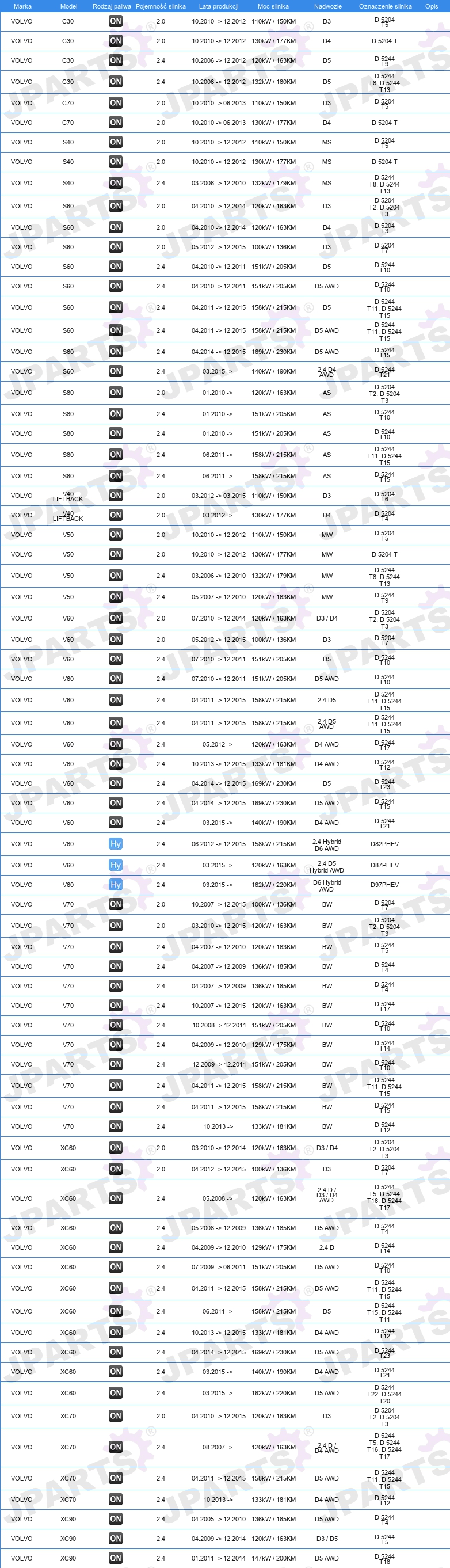Click the 2.4 D4 AWD body cell

pyautogui.click(x=326, y=372)
